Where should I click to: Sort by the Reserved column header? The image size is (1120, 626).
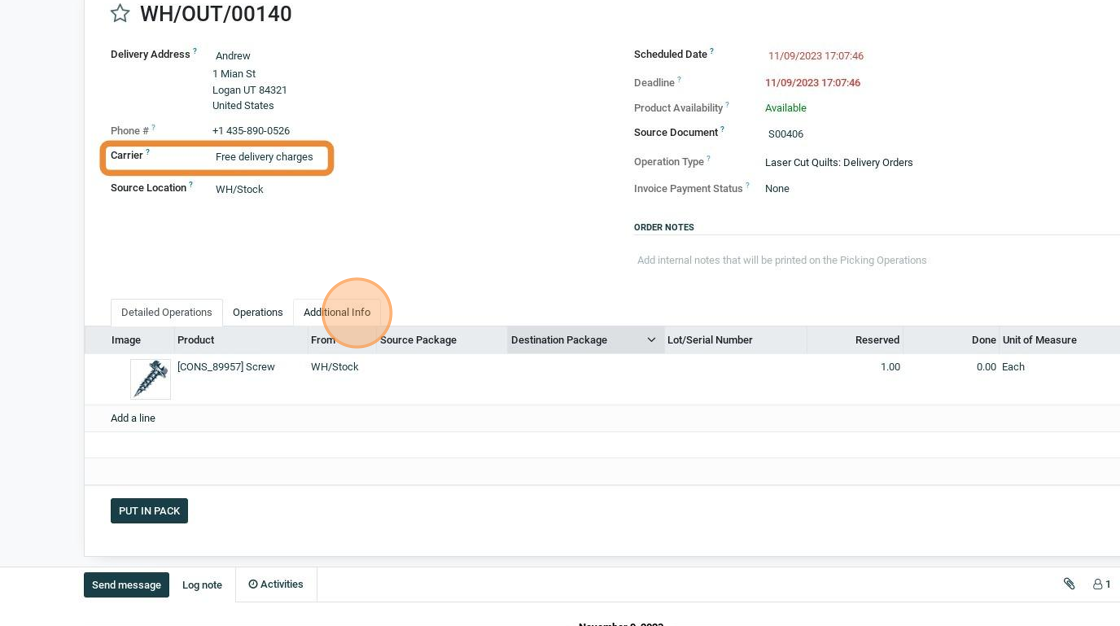(877, 340)
